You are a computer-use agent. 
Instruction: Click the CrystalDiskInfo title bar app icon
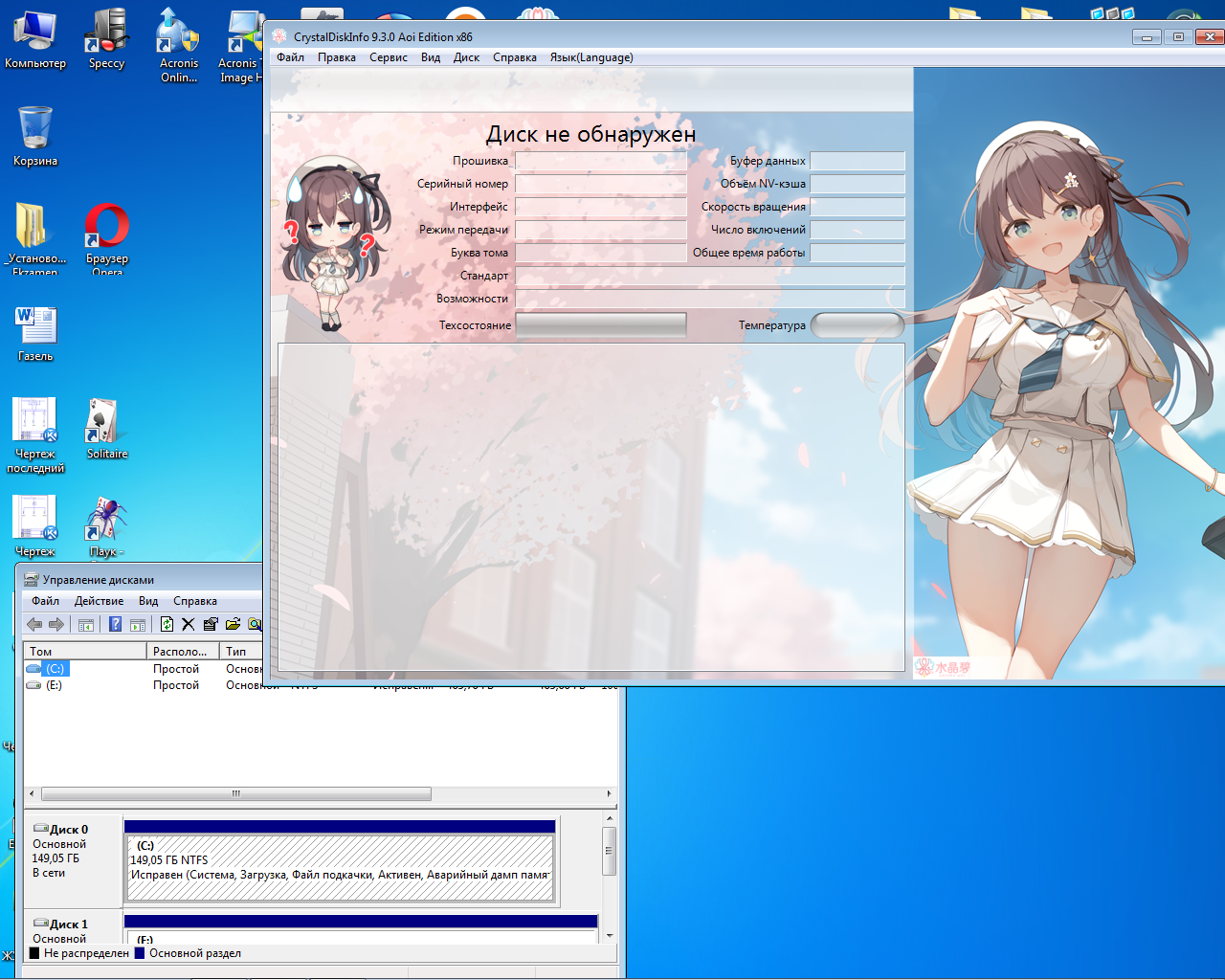[x=279, y=36]
